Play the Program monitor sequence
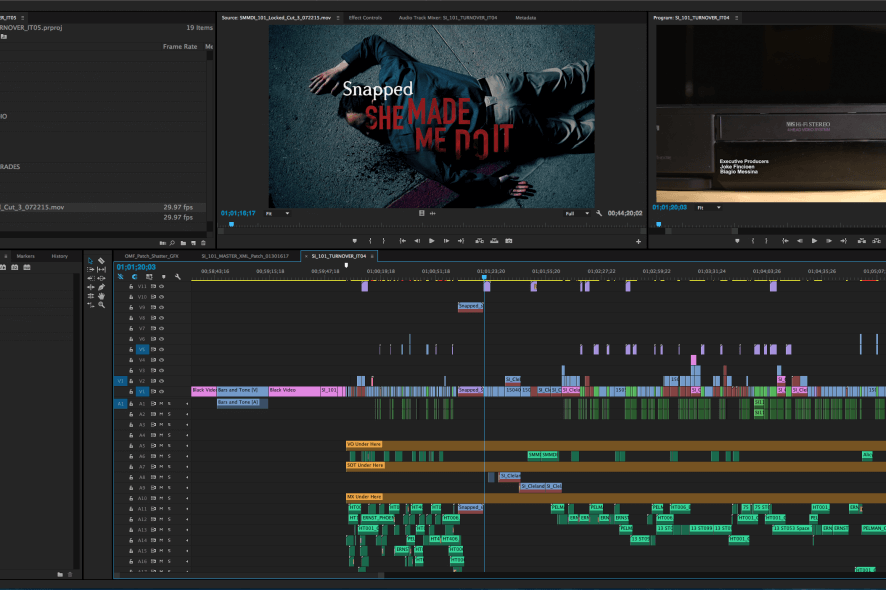 pyautogui.click(x=814, y=241)
